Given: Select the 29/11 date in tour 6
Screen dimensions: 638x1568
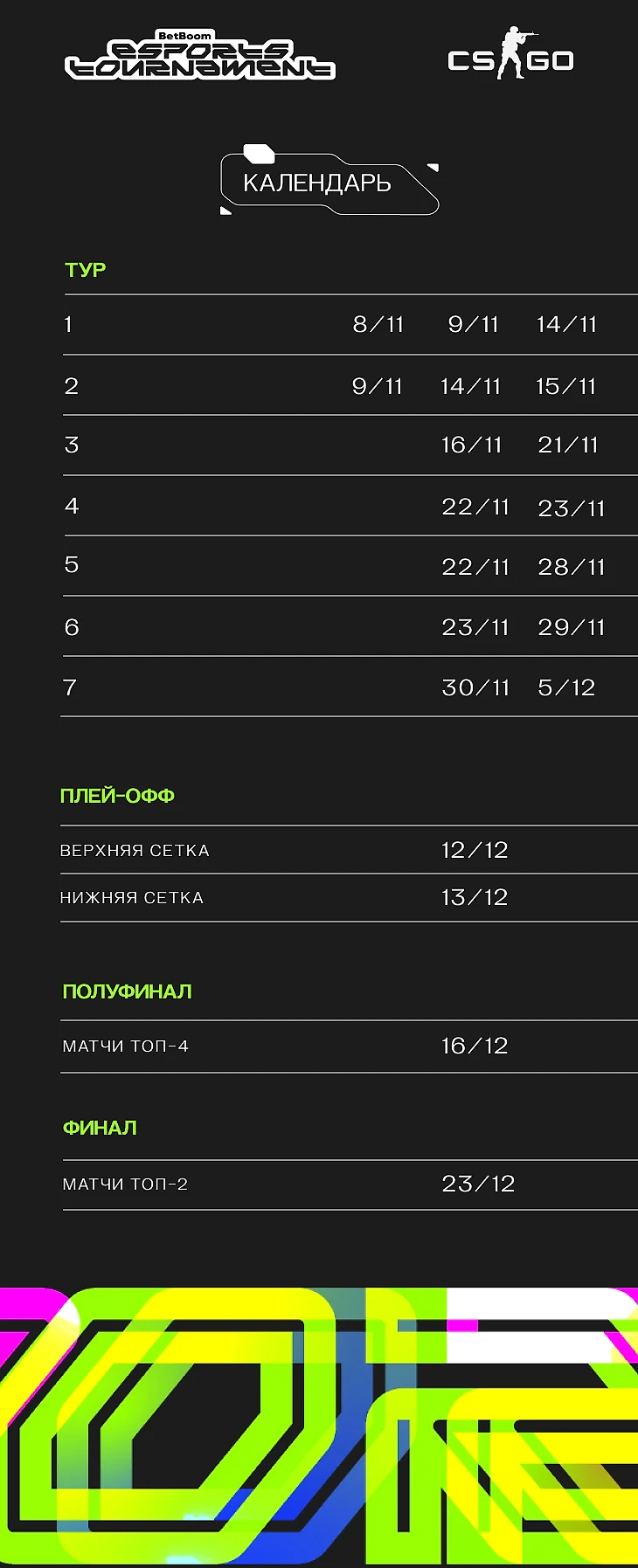Looking at the screenshot, I should point(572,627).
